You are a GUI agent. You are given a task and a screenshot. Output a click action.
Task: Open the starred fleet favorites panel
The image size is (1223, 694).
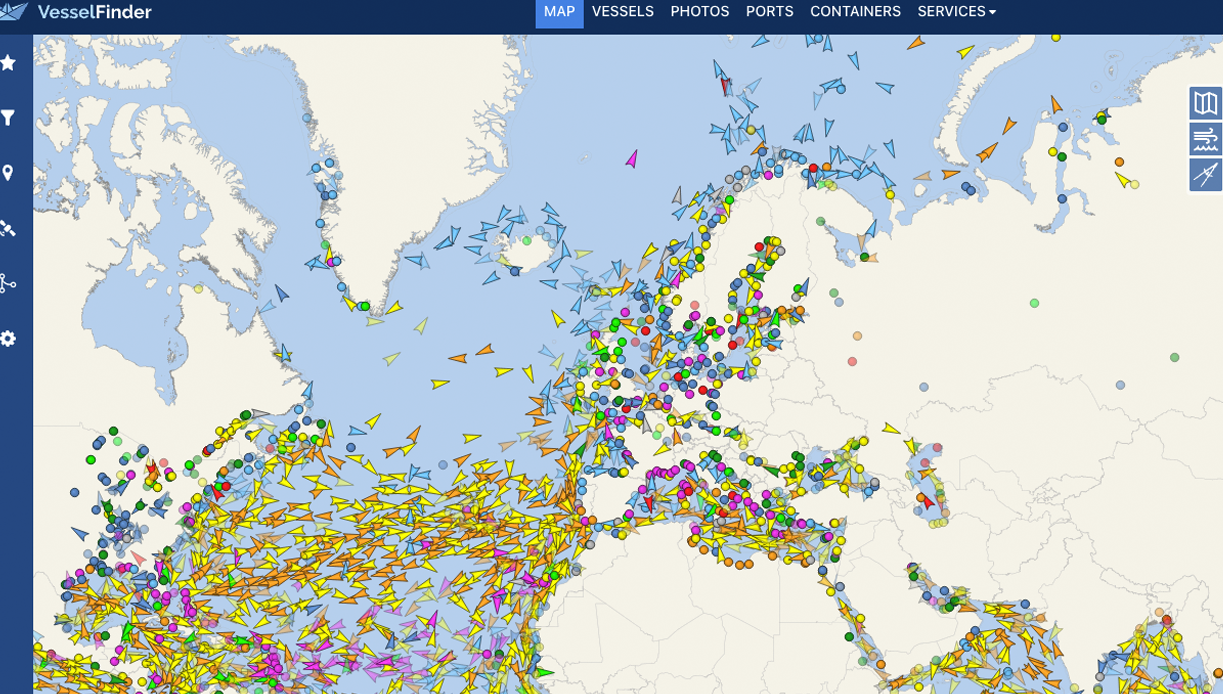pos(10,63)
